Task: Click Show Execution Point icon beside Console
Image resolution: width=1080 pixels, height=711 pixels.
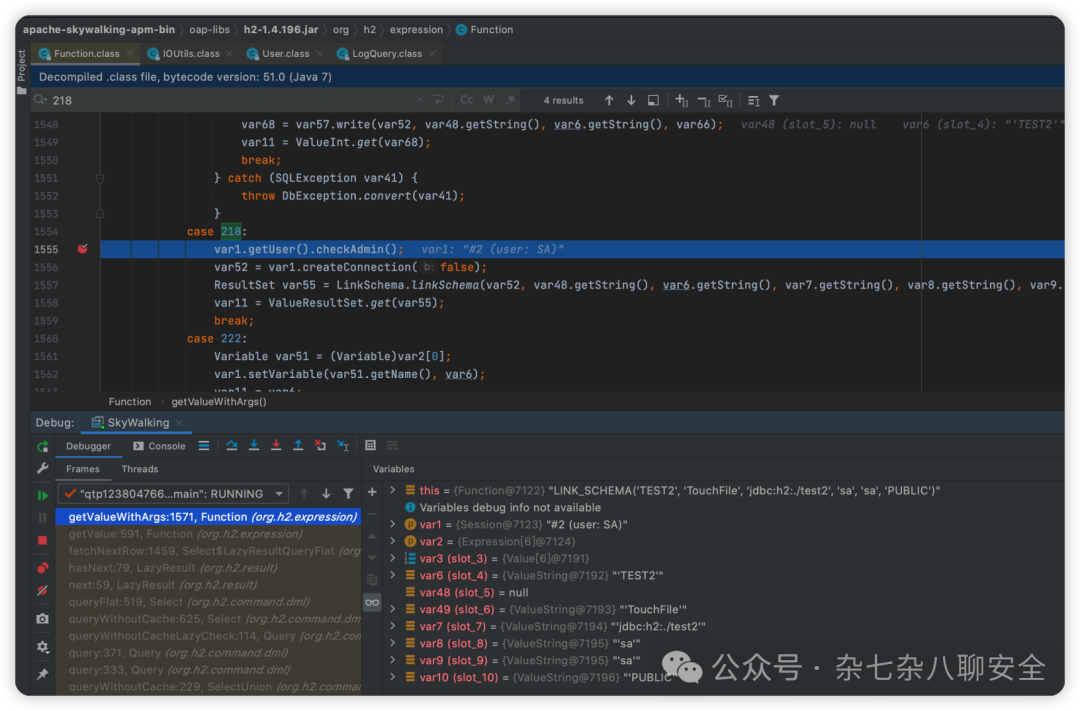Action: [x=204, y=446]
